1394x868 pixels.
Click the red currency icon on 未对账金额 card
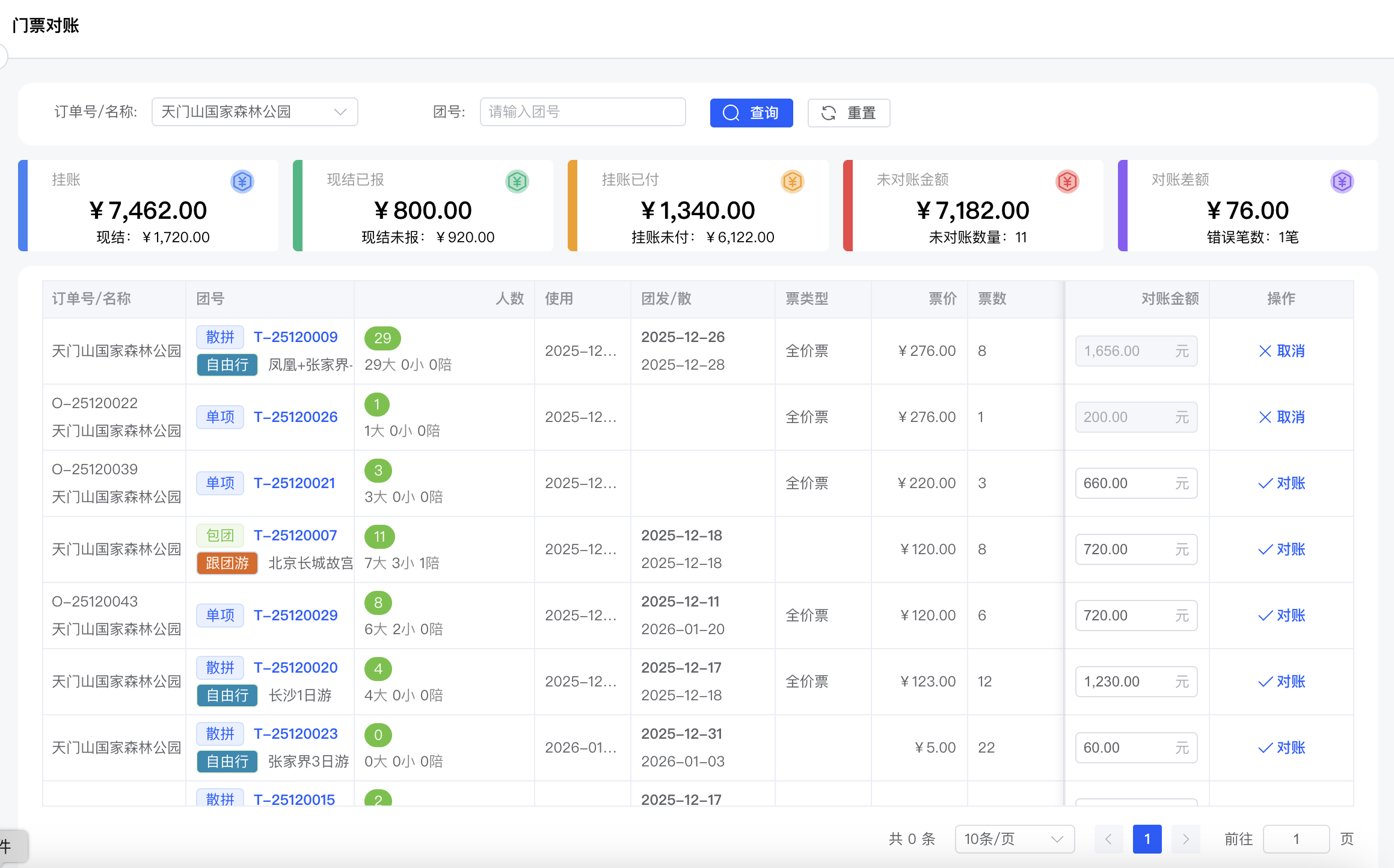click(x=1067, y=181)
